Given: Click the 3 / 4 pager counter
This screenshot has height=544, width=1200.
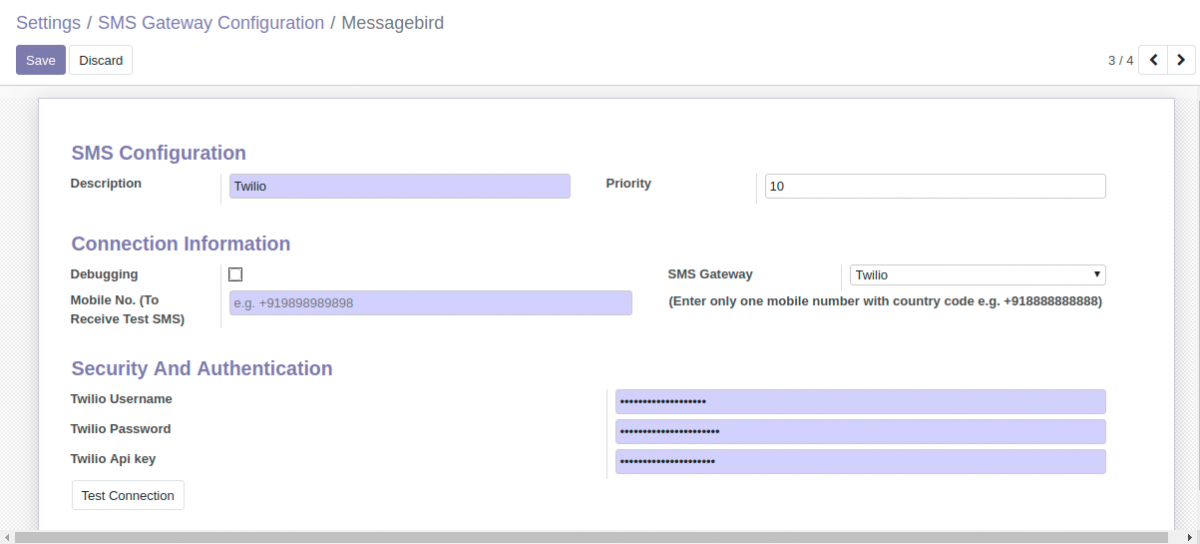Looking at the screenshot, I should [x=1120, y=60].
